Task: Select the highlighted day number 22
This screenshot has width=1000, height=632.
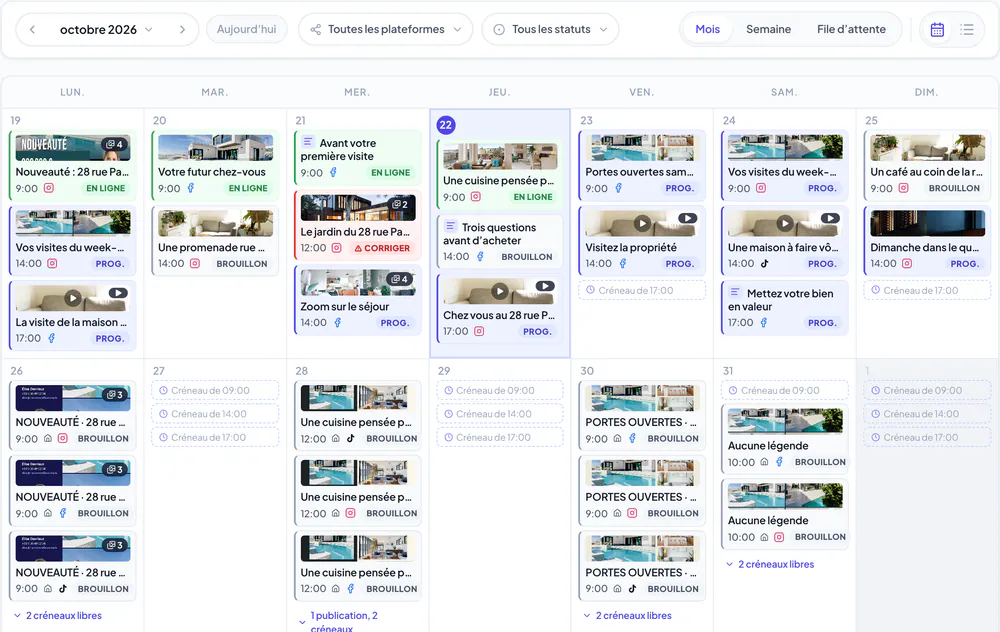Action: (446, 125)
